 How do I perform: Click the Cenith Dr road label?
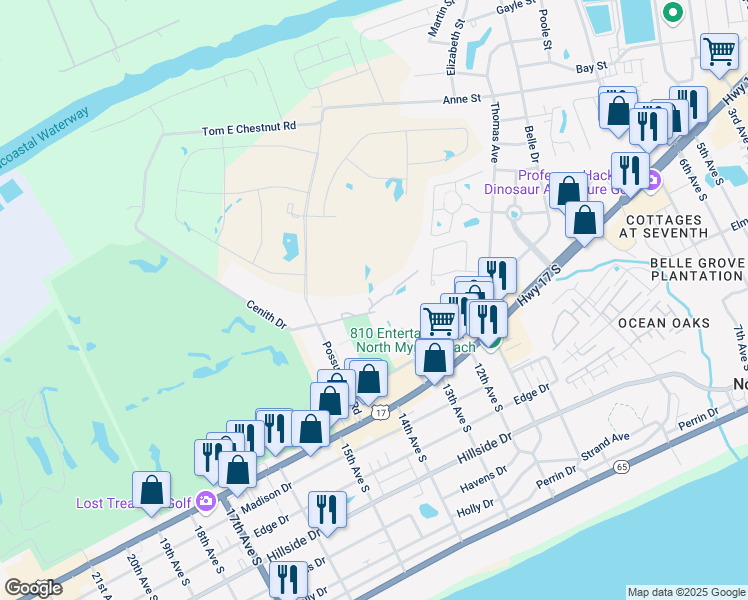click(x=267, y=314)
